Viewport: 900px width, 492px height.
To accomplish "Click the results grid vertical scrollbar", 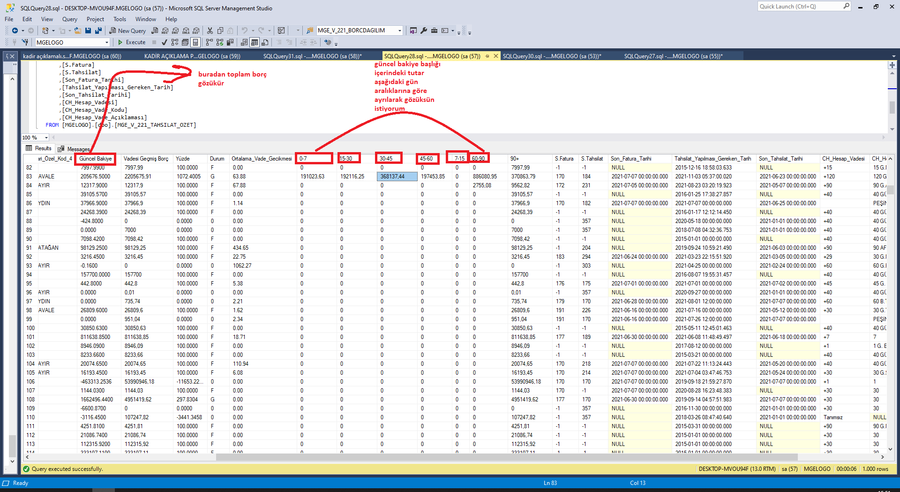I will point(890,189).
